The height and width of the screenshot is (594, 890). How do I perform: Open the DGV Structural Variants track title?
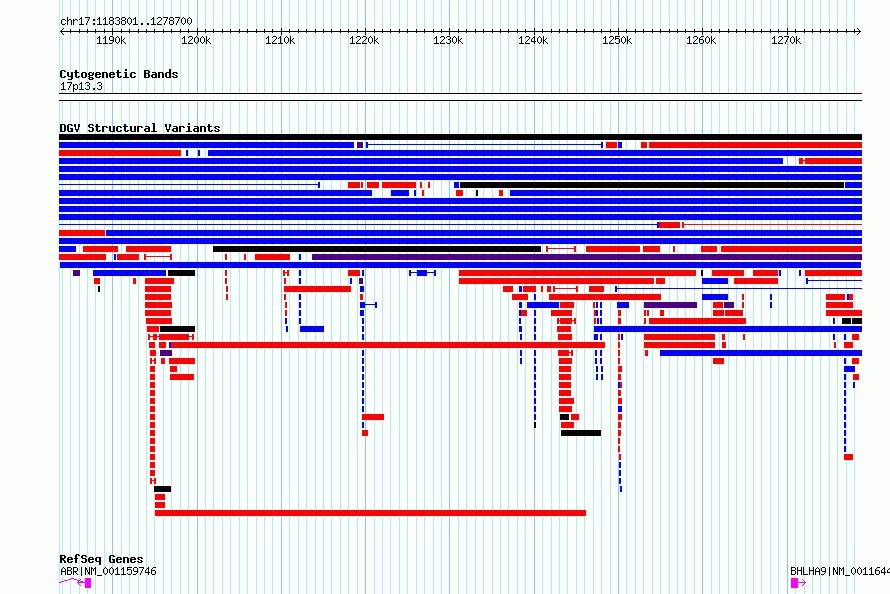coord(140,128)
